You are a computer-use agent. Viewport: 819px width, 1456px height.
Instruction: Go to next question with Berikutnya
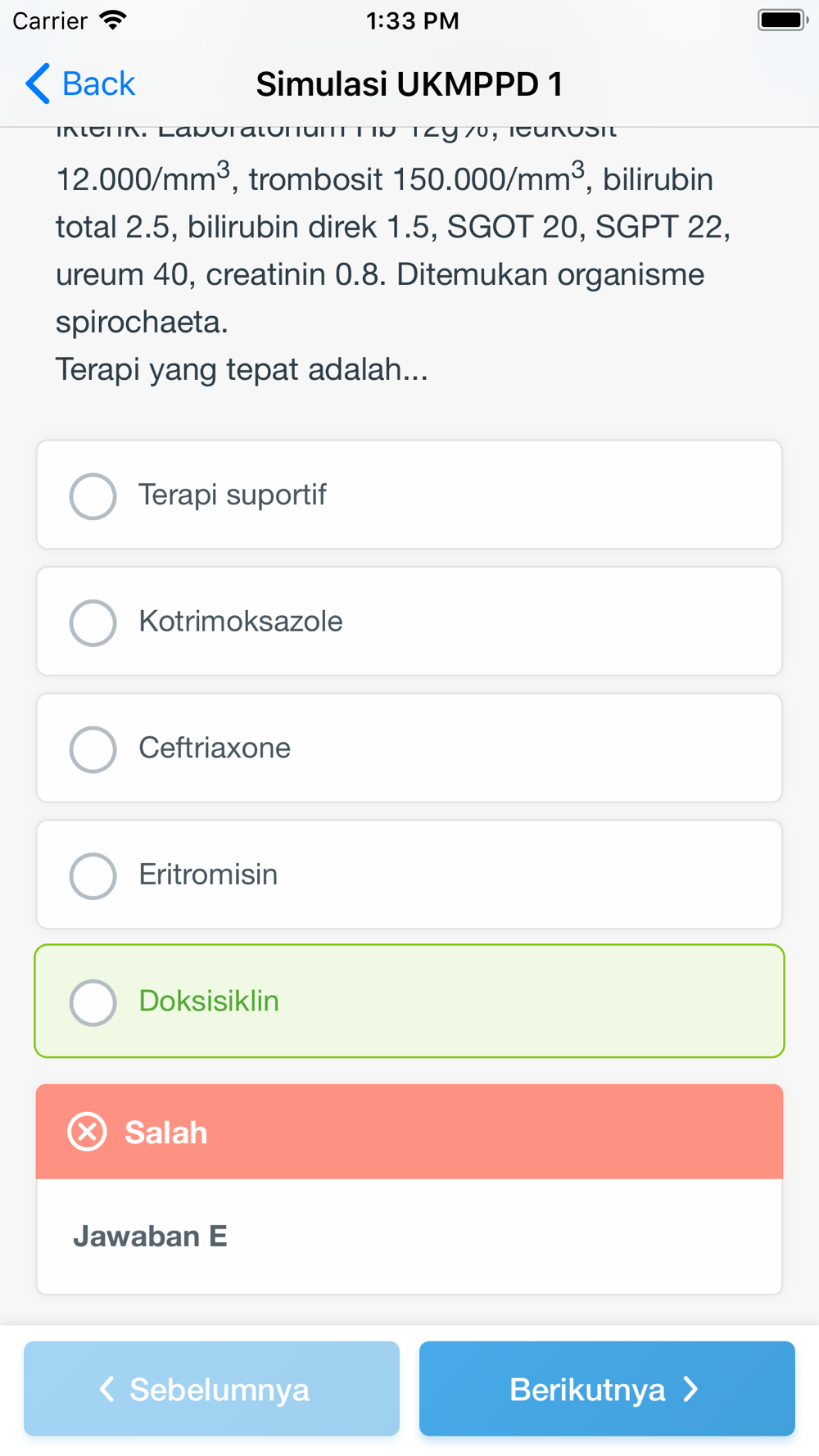pos(607,1389)
